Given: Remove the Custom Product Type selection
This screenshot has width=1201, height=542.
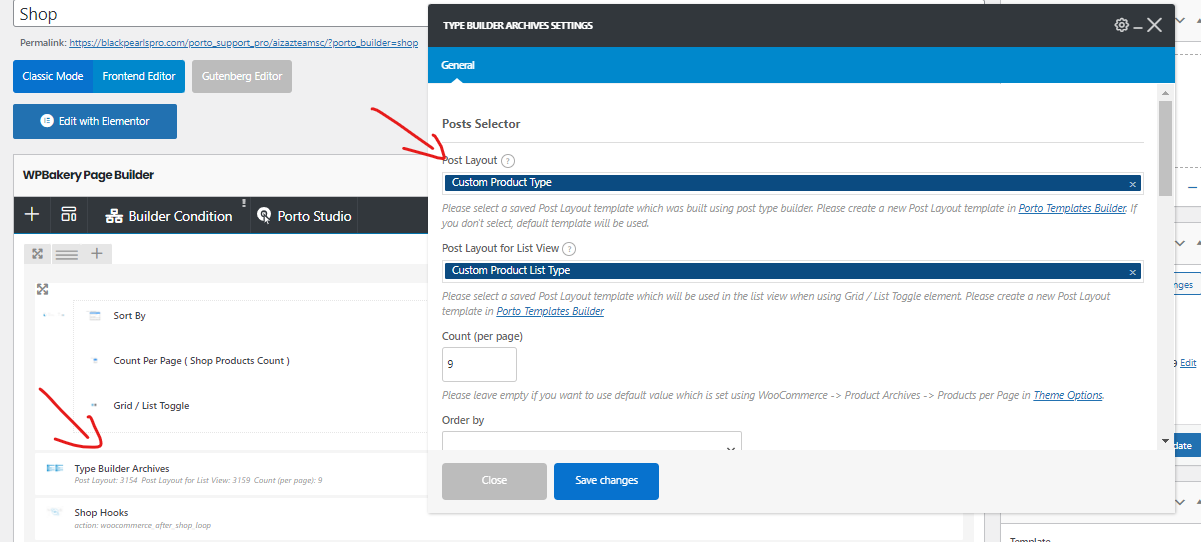Looking at the screenshot, I should coord(1132,184).
